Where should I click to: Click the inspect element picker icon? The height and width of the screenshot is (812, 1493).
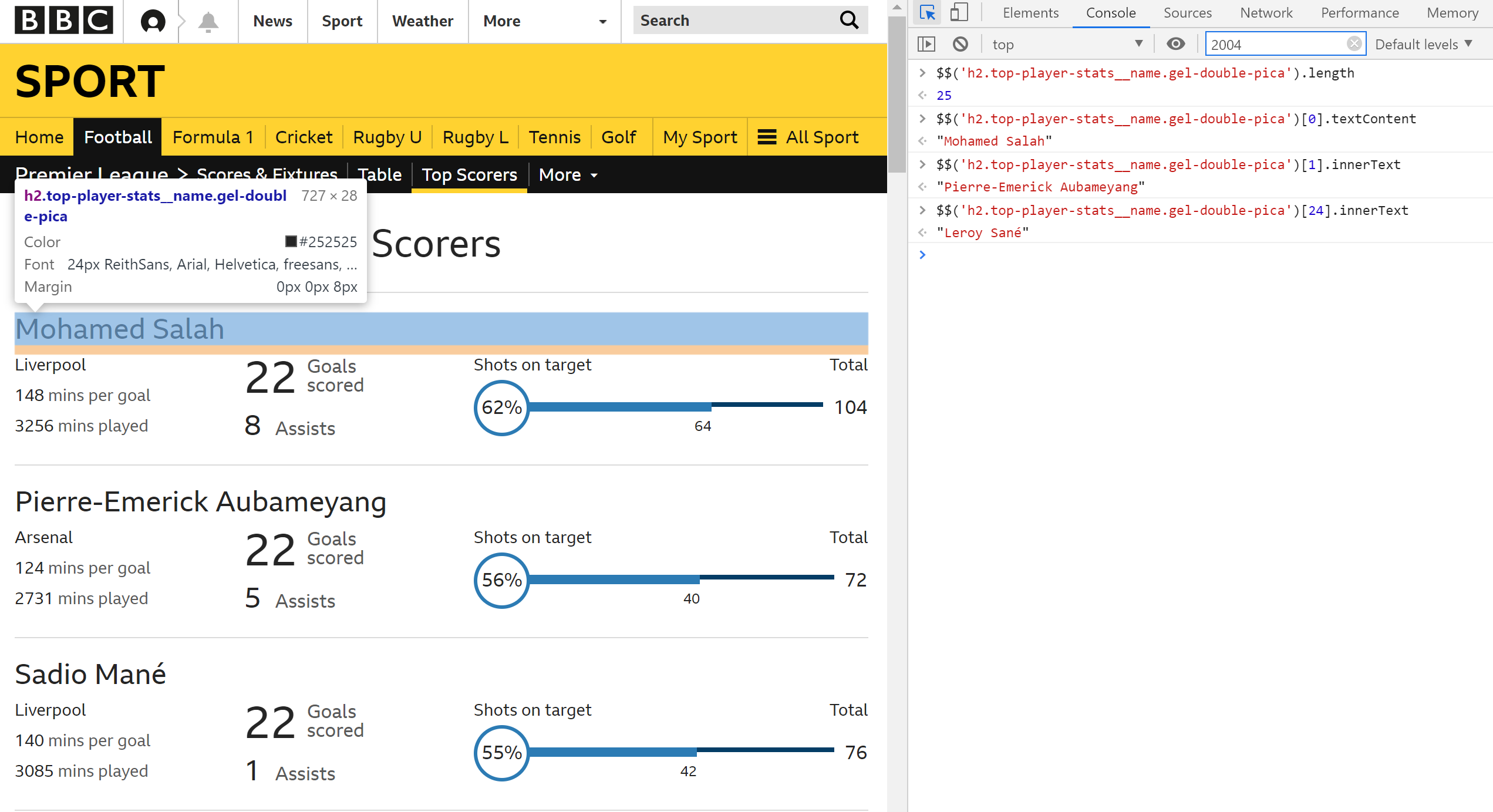point(928,12)
